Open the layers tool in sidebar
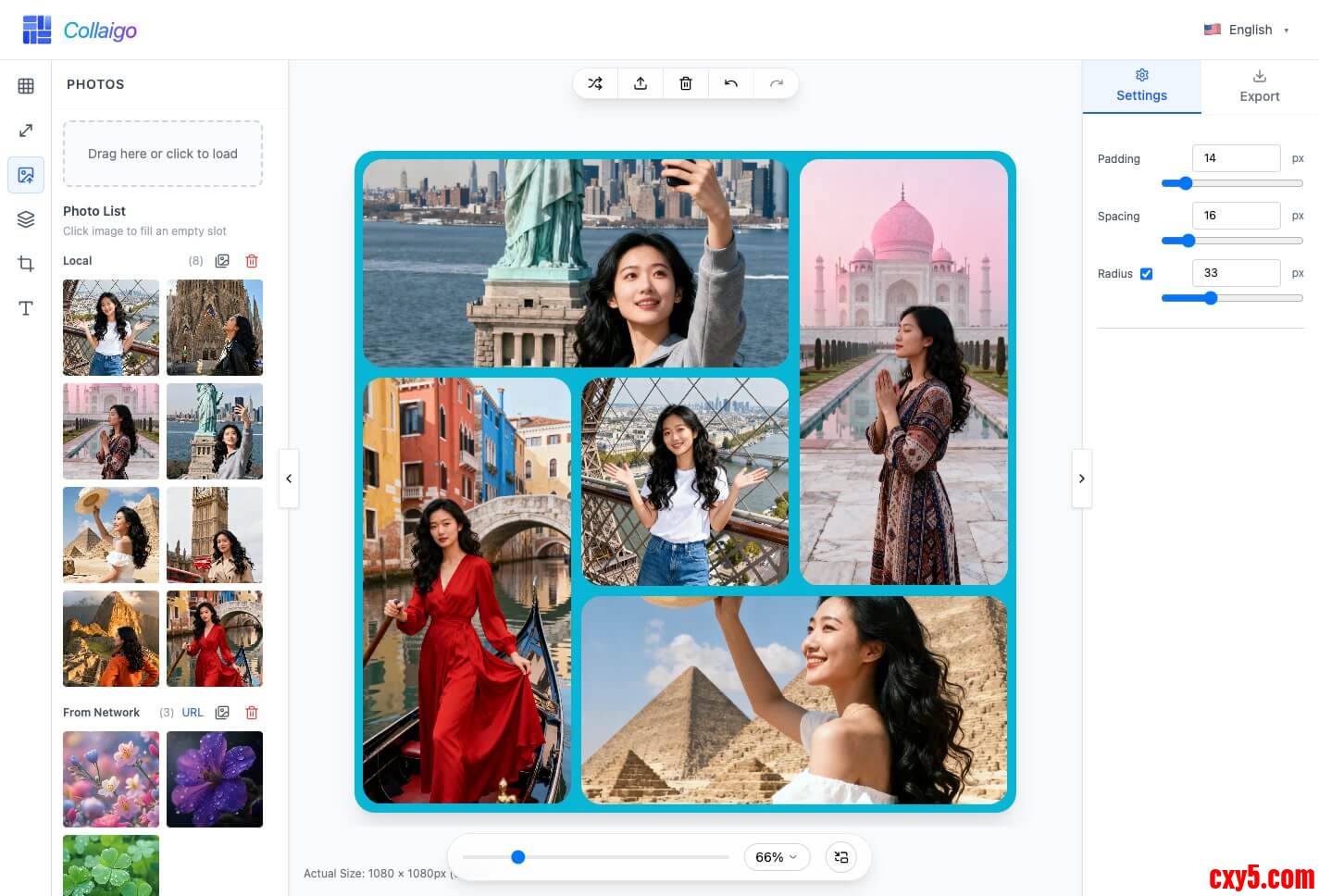The height and width of the screenshot is (896, 1319). tap(26, 219)
